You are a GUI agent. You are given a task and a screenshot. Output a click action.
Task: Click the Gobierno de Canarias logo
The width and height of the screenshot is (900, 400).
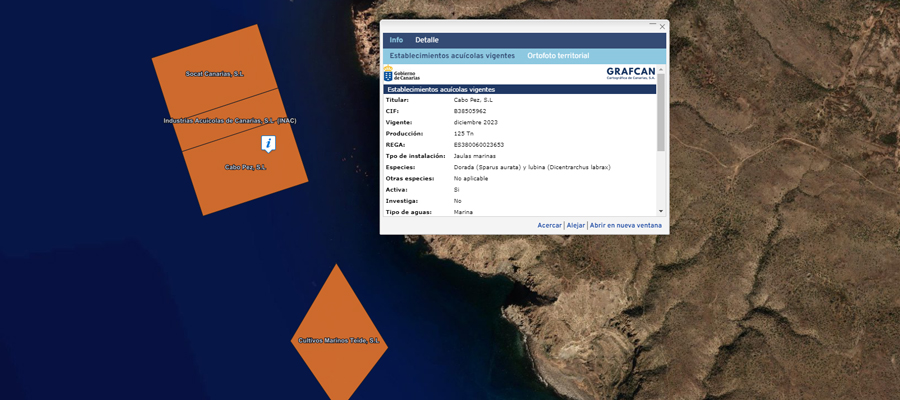coord(402,74)
